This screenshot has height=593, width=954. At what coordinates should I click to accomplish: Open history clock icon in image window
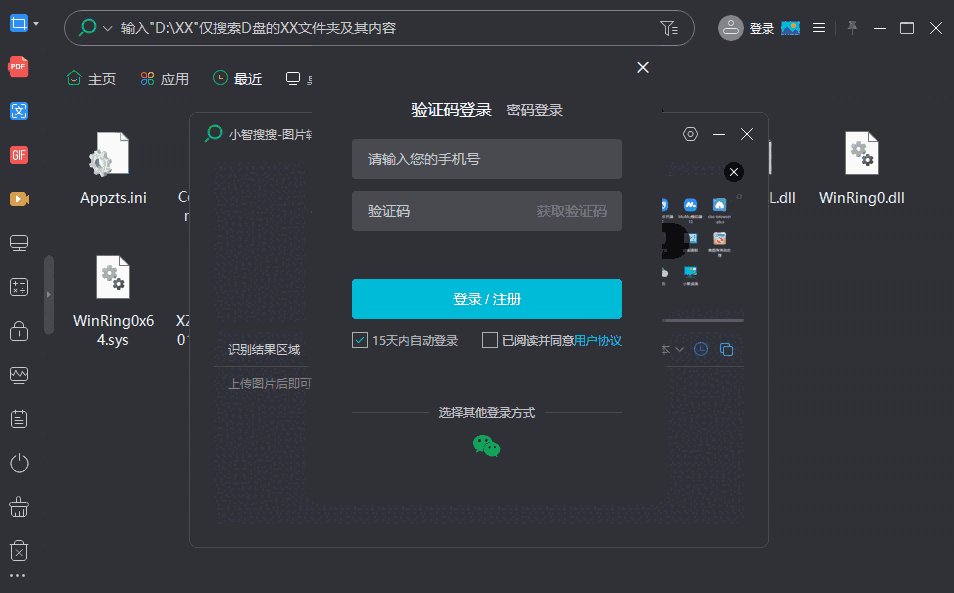[701, 349]
